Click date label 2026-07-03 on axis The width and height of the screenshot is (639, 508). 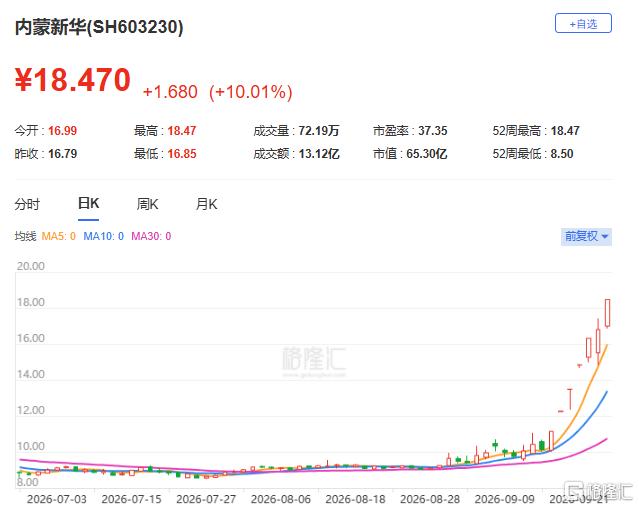[x=57, y=499]
